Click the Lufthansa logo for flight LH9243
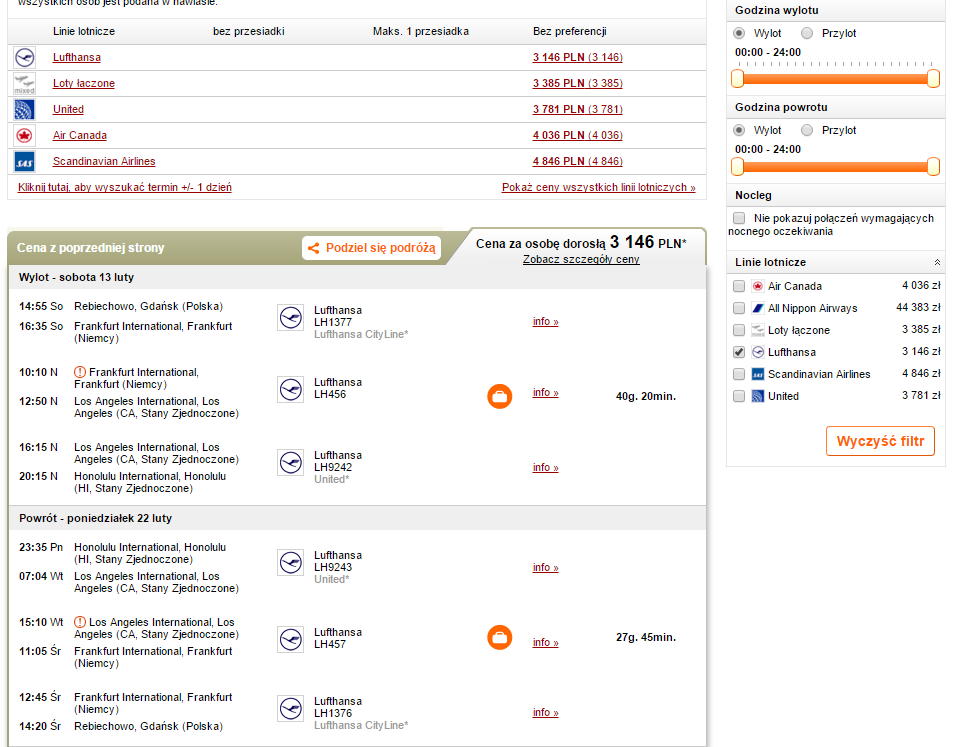 [291, 563]
